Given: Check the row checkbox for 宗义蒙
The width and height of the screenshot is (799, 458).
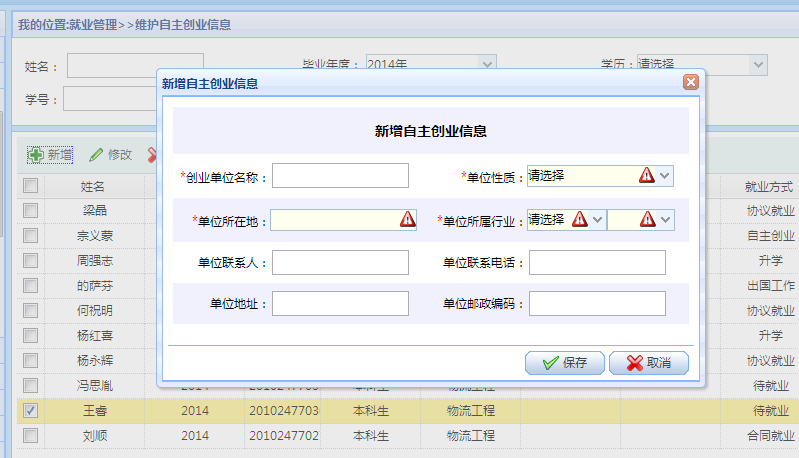Looking at the screenshot, I should tap(31, 235).
